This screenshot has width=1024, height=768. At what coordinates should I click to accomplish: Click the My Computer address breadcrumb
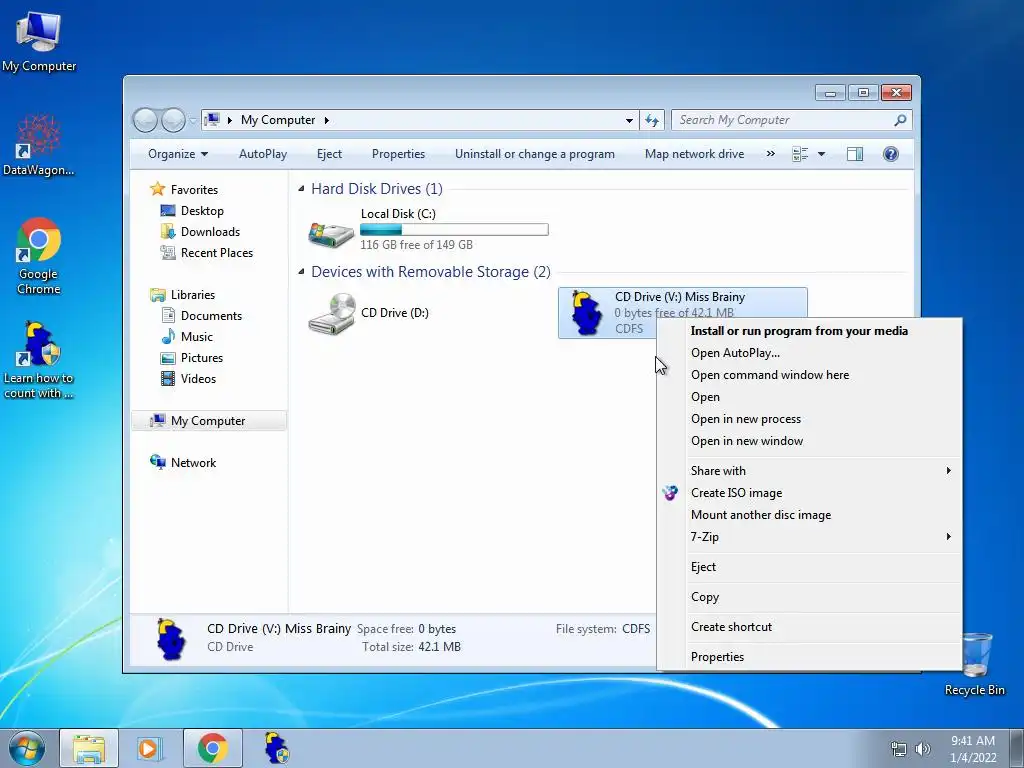click(x=278, y=120)
